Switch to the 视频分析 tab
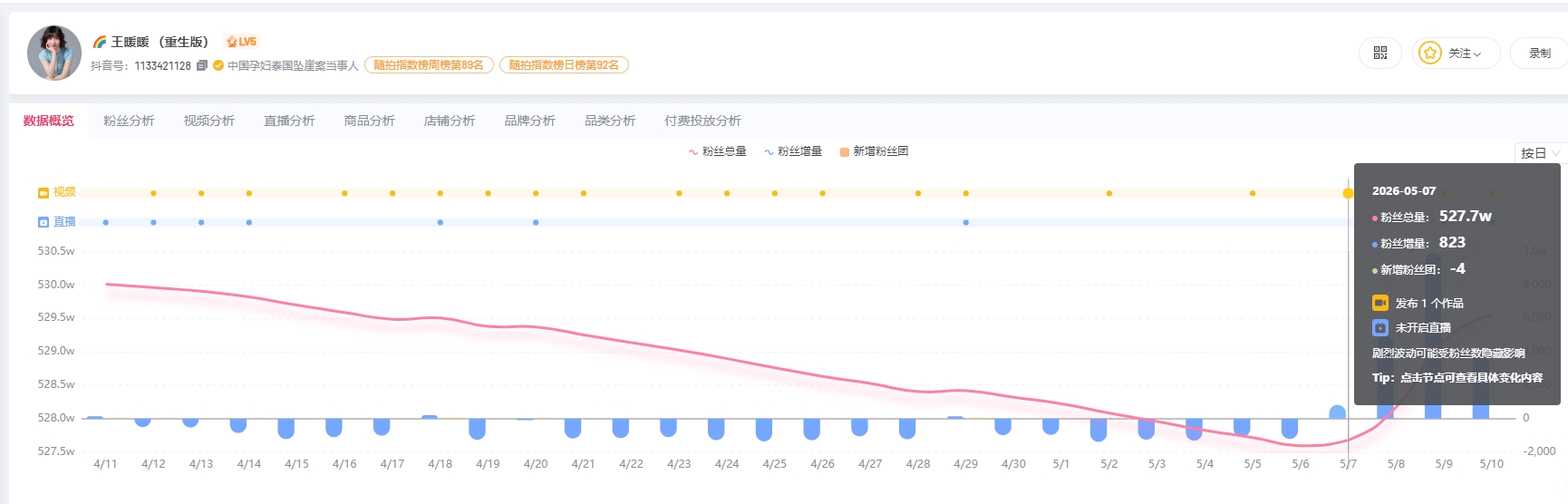 coord(209,121)
